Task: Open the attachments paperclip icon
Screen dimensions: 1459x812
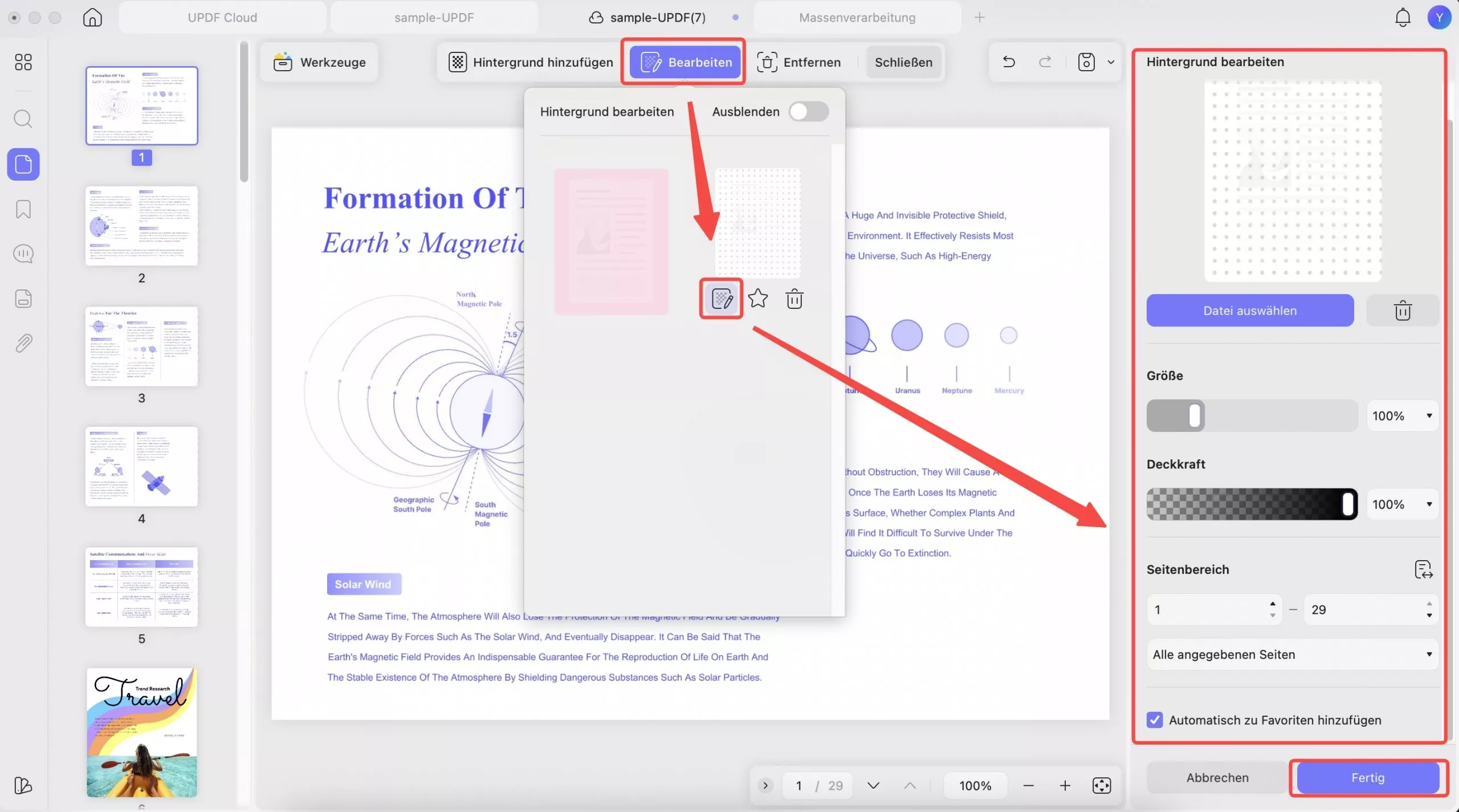Action: (x=23, y=343)
